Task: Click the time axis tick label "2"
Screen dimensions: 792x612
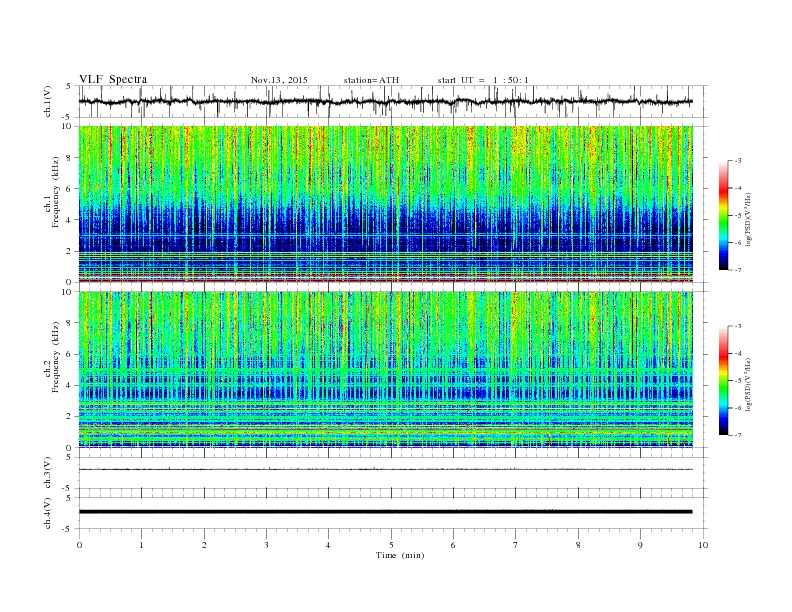Action: tap(204, 545)
